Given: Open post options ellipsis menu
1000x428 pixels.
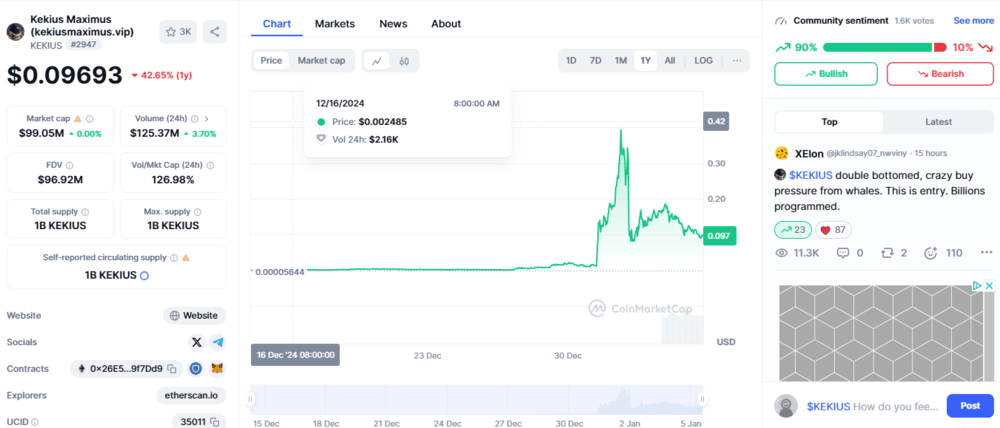Looking at the screenshot, I should pos(987,253).
